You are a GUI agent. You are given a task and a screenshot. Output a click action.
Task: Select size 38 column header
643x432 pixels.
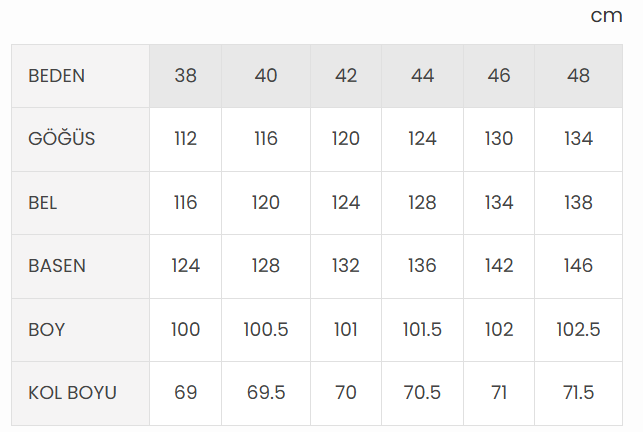pyautogui.click(x=185, y=76)
